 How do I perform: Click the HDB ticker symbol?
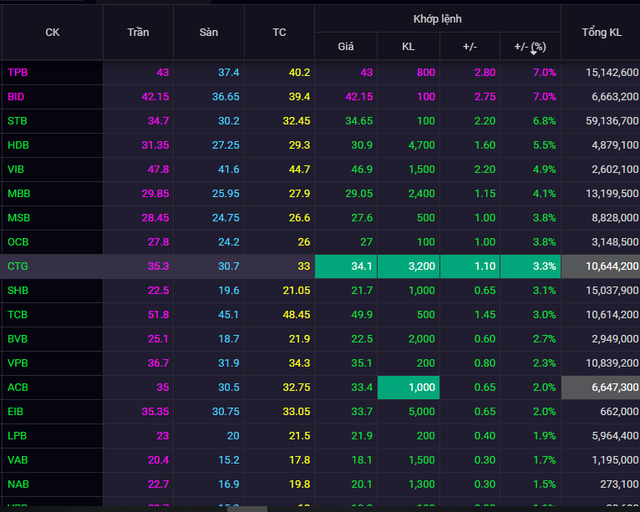[19, 145]
